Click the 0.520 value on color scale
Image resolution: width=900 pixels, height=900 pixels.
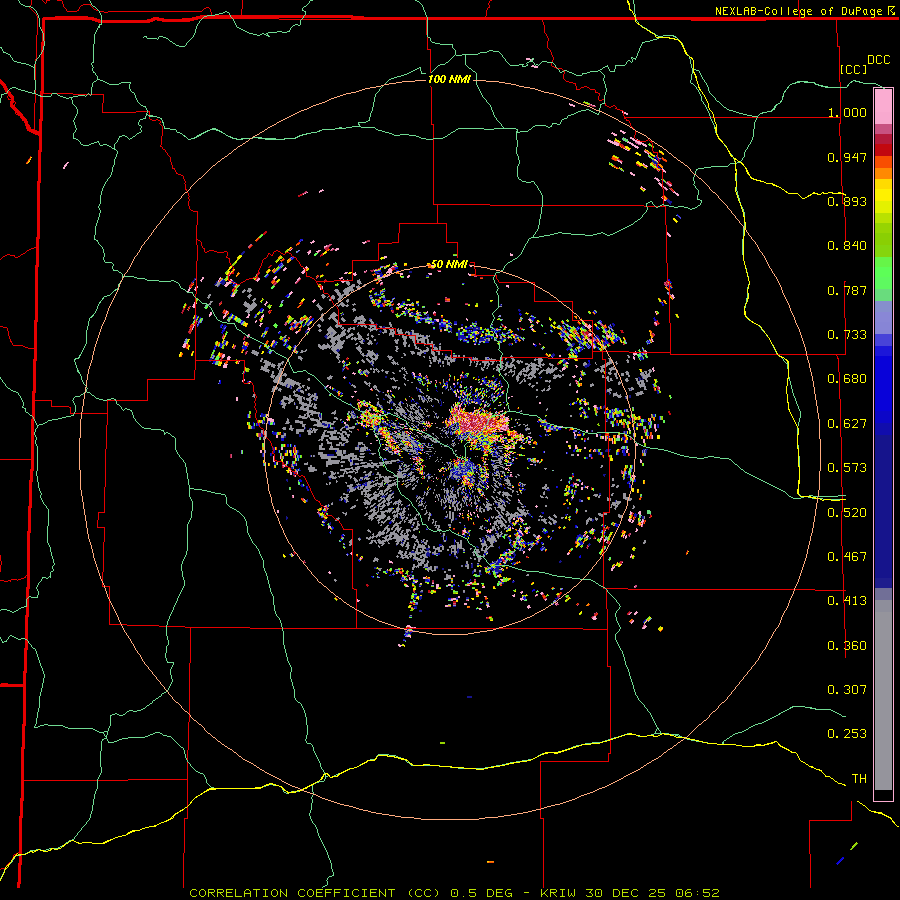[x=847, y=513]
